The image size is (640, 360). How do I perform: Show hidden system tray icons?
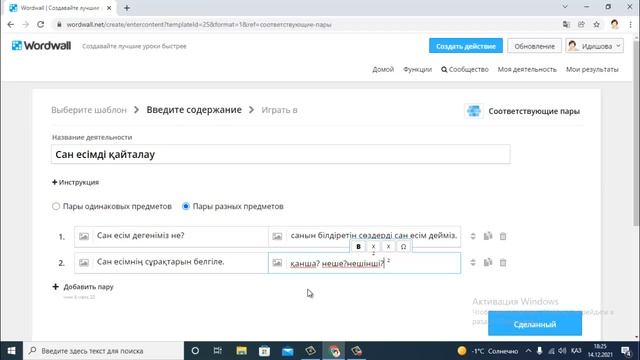click(528, 351)
